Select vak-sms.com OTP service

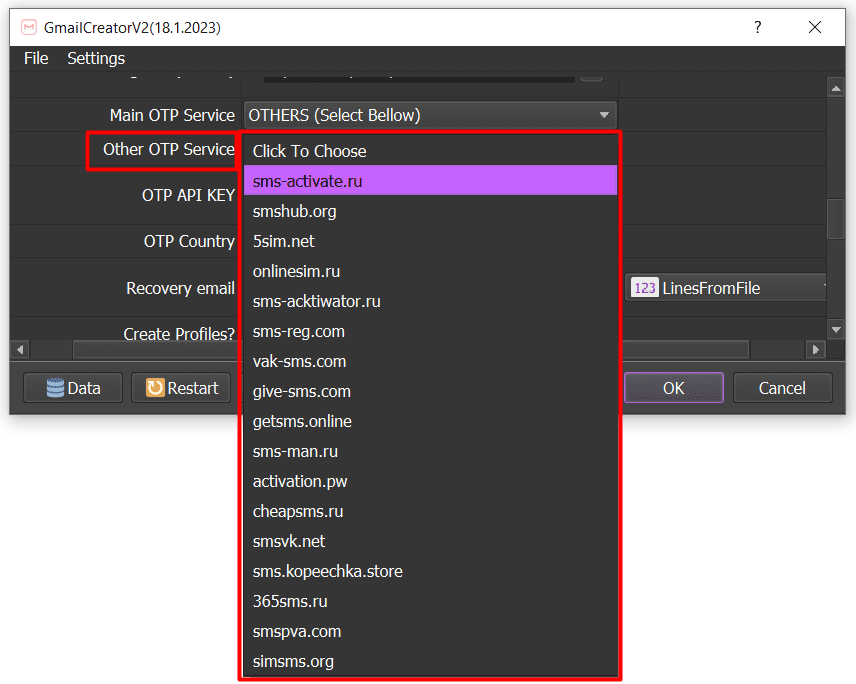(x=430, y=361)
